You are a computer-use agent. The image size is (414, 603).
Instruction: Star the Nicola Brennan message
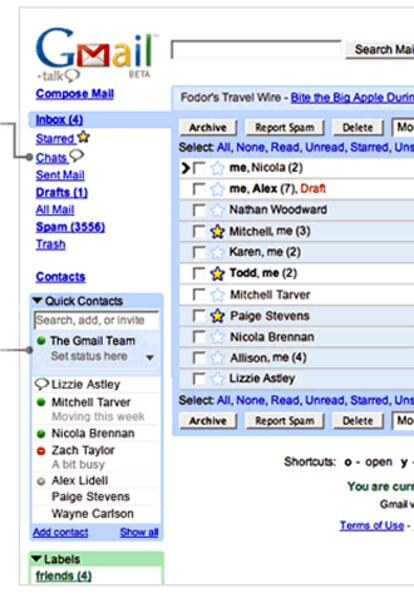click(x=217, y=337)
